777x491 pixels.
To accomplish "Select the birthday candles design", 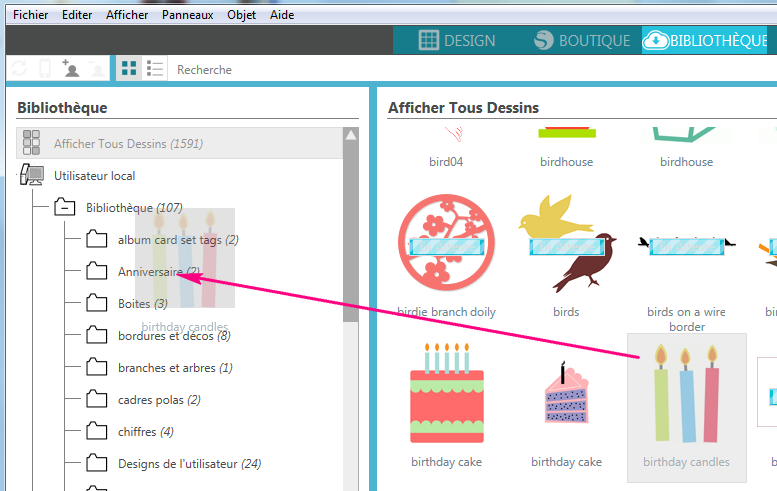I will click(686, 407).
